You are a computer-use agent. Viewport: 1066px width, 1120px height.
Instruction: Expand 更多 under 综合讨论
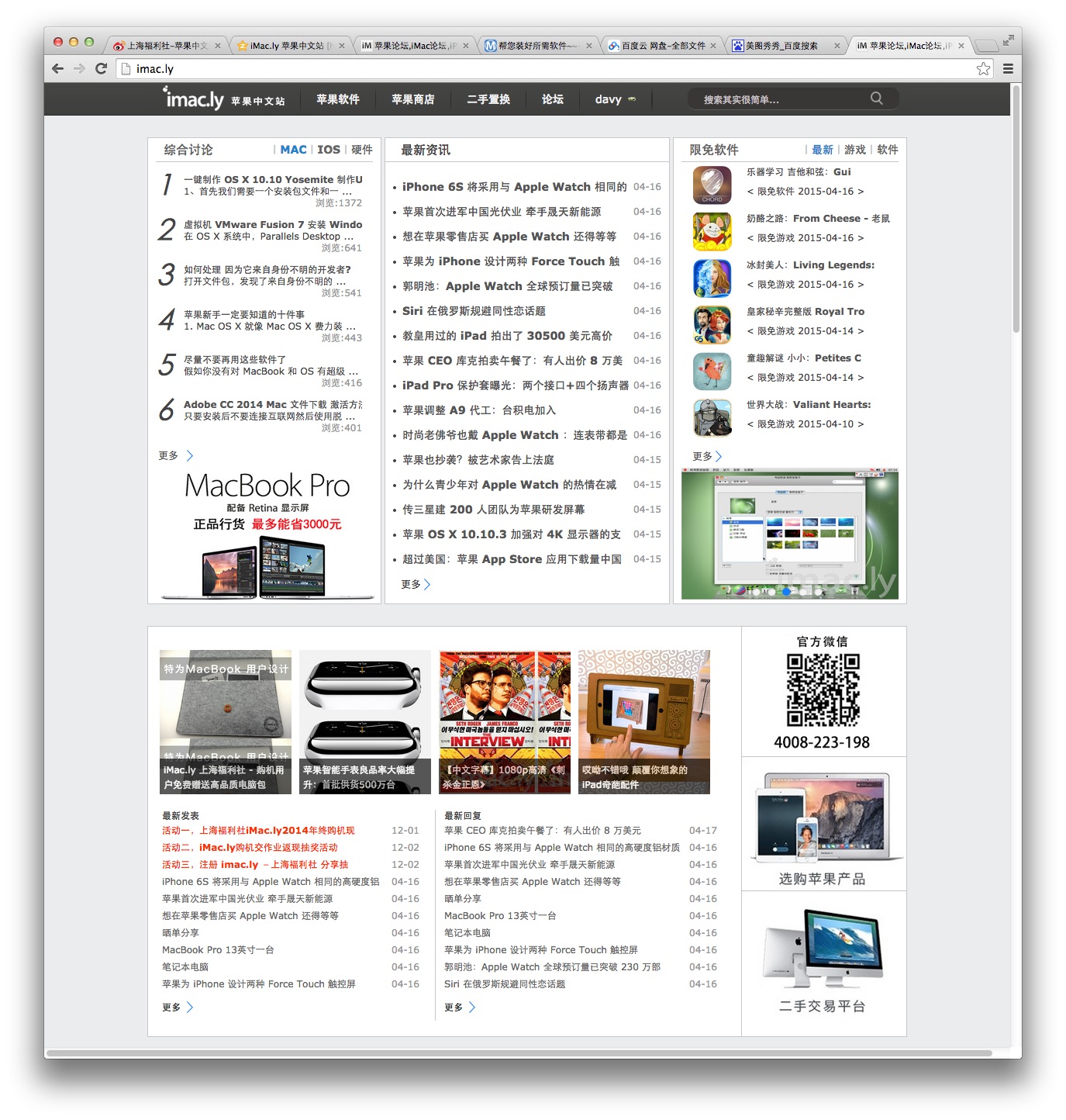click(x=176, y=455)
